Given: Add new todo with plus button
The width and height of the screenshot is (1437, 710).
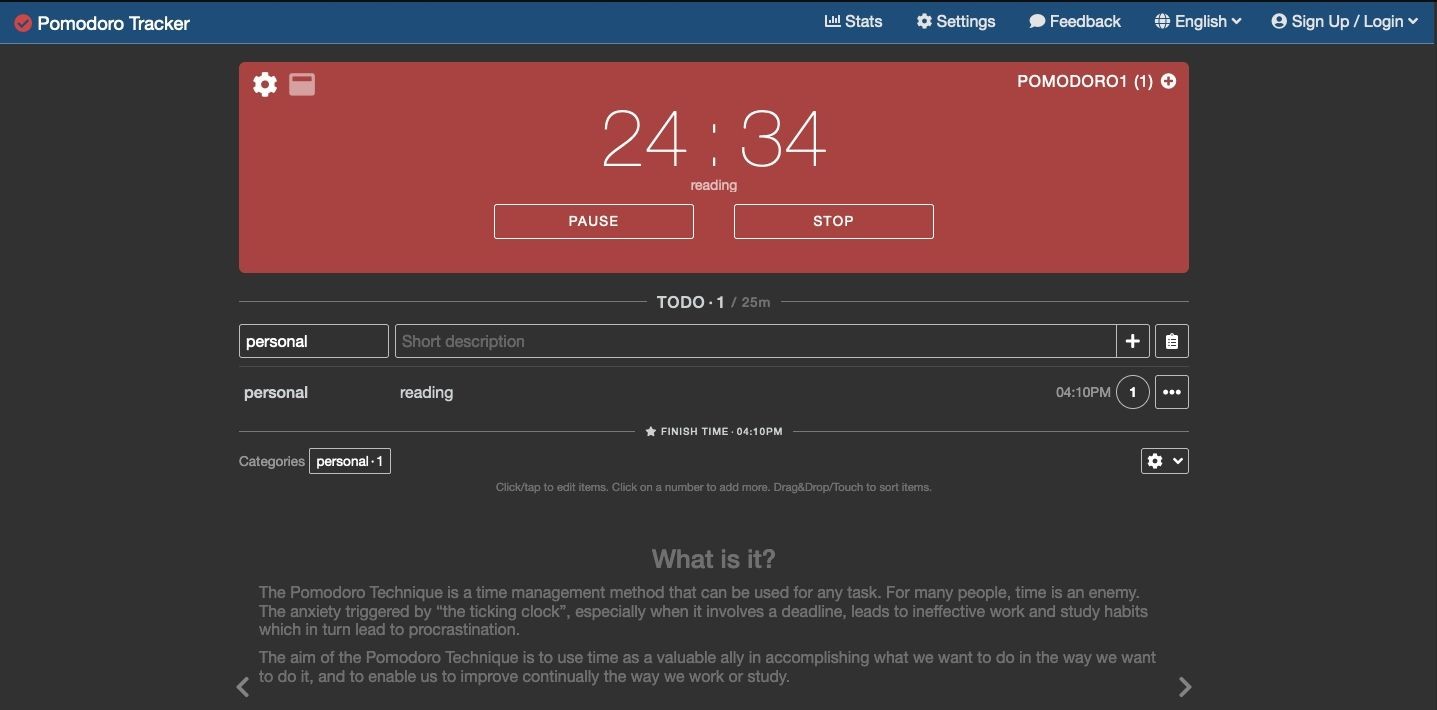Looking at the screenshot, I should 1133,341.
